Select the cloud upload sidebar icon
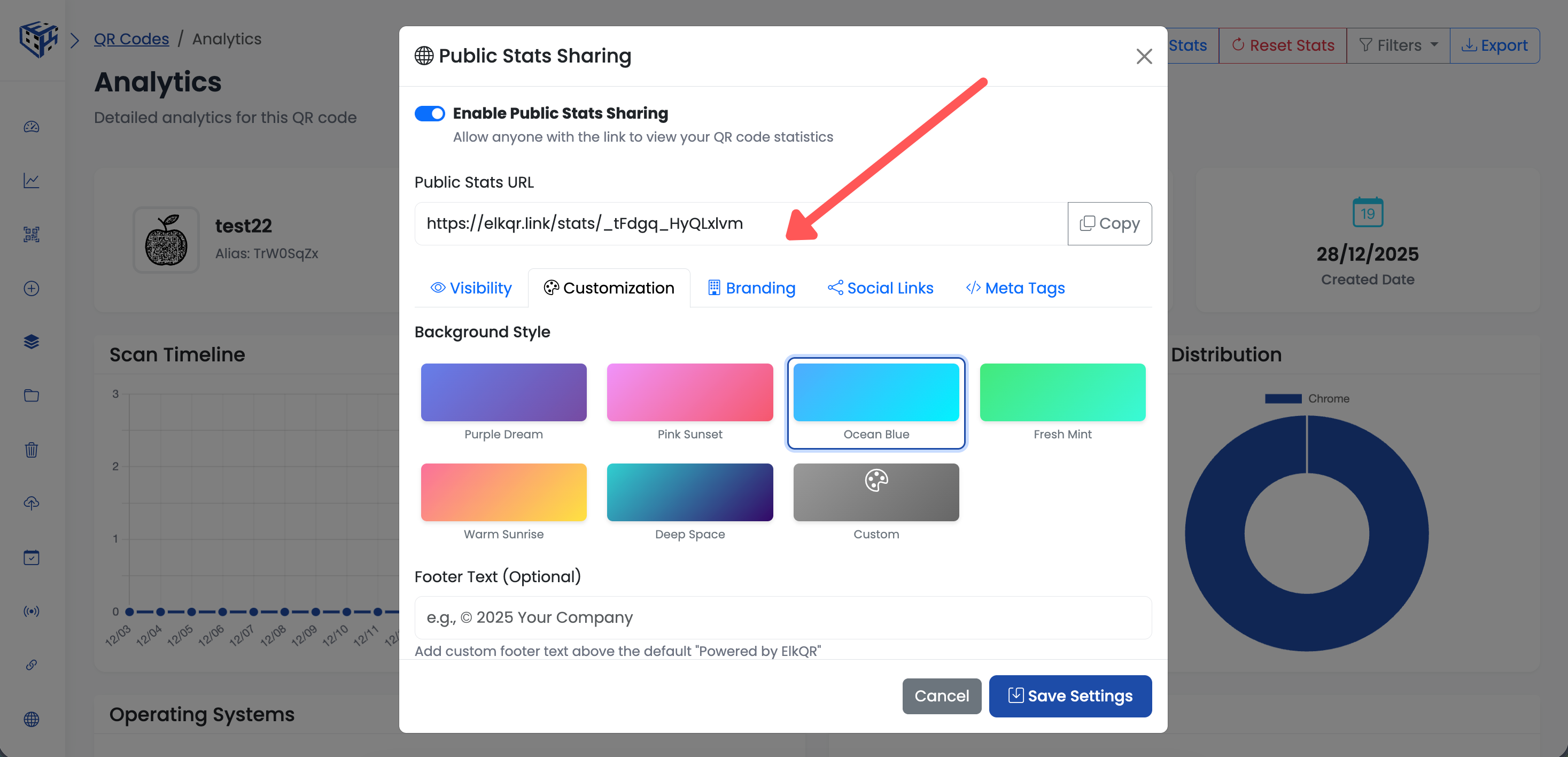The height and width of the screenshot is (757, 1568). pyautogui.click(x=31, y=503)
